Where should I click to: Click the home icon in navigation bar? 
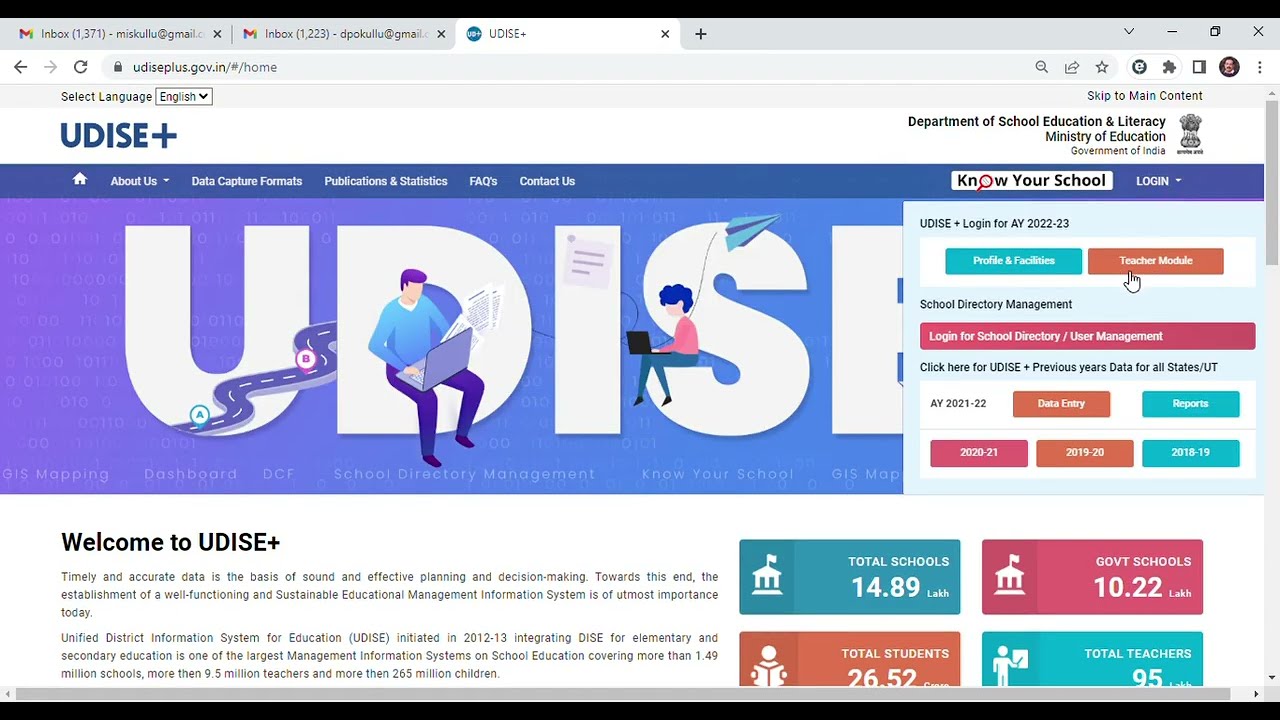click(80, 179)
